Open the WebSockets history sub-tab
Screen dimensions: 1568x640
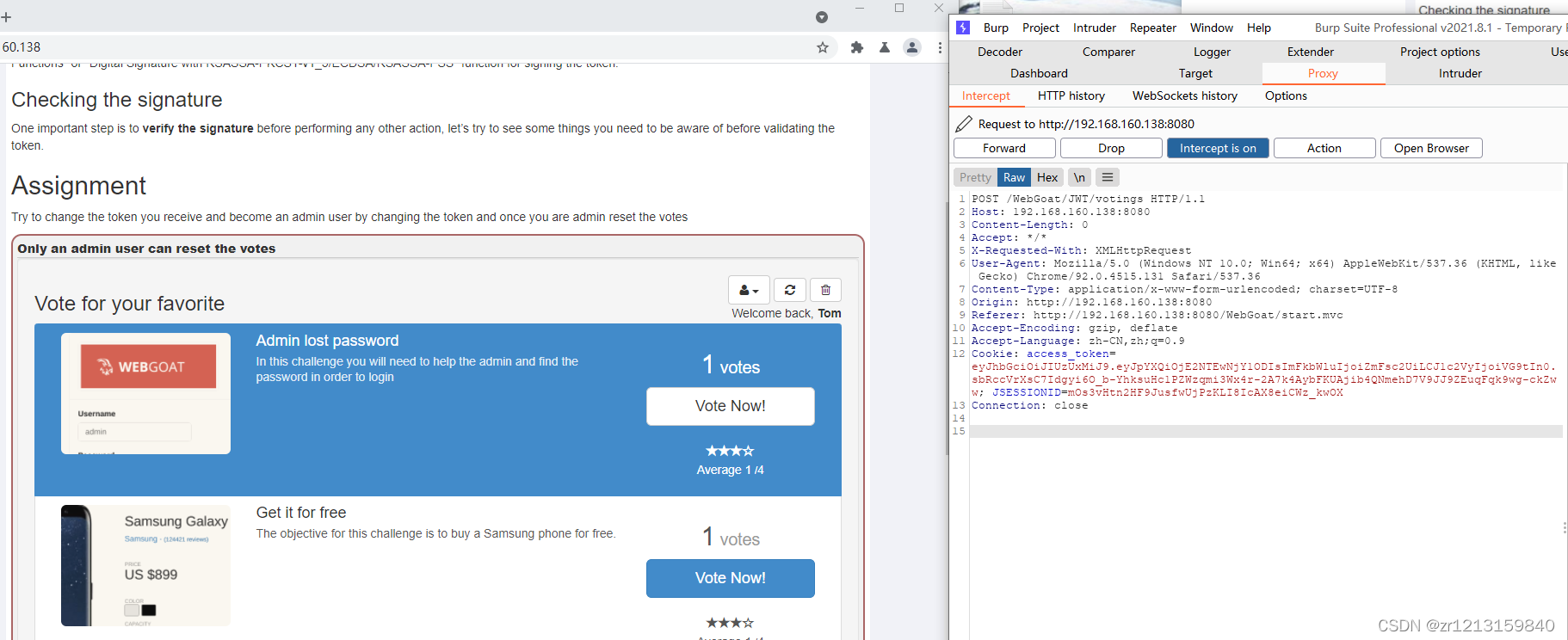click(x=1185, y=95)
